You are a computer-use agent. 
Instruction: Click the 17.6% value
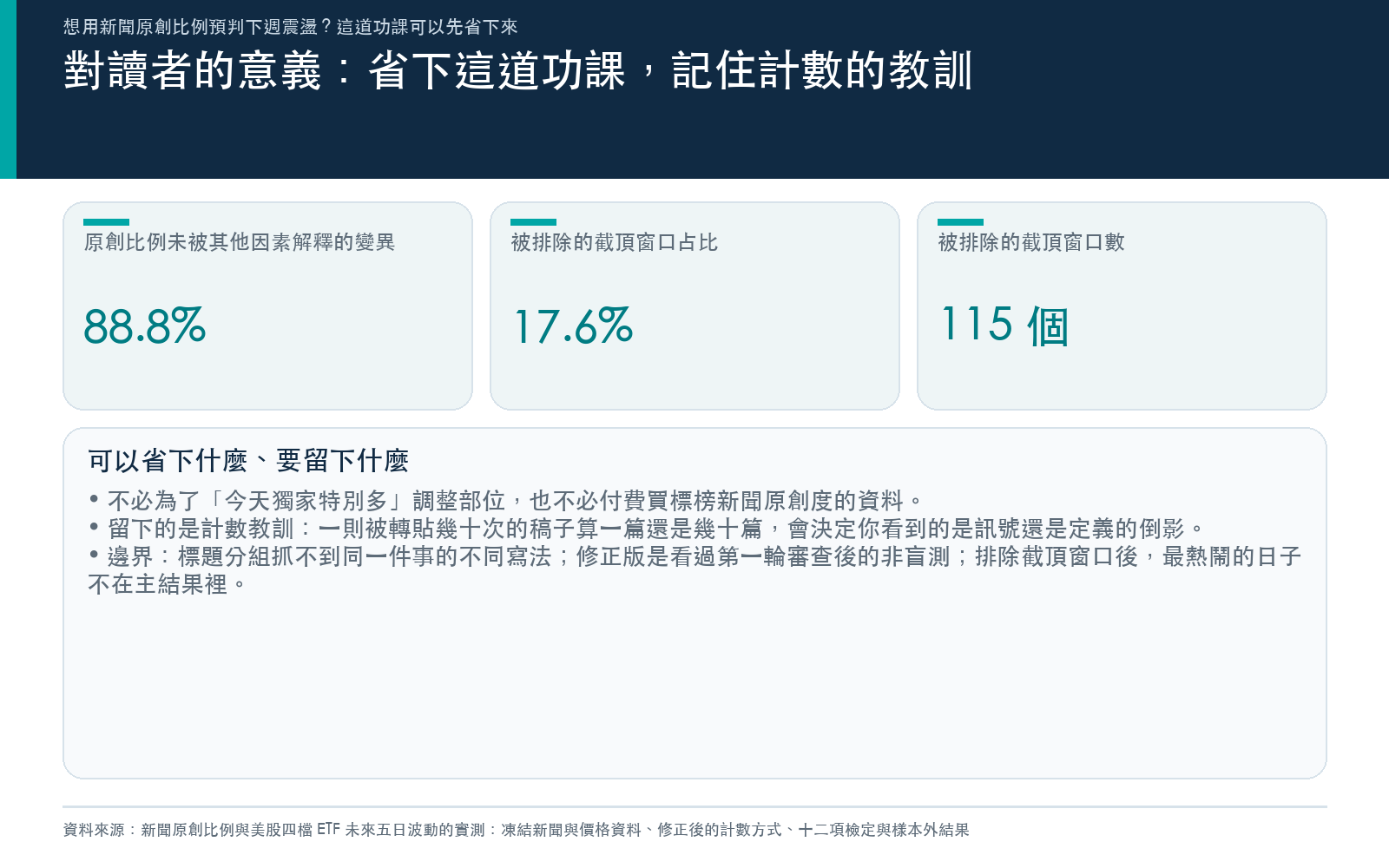573,326
